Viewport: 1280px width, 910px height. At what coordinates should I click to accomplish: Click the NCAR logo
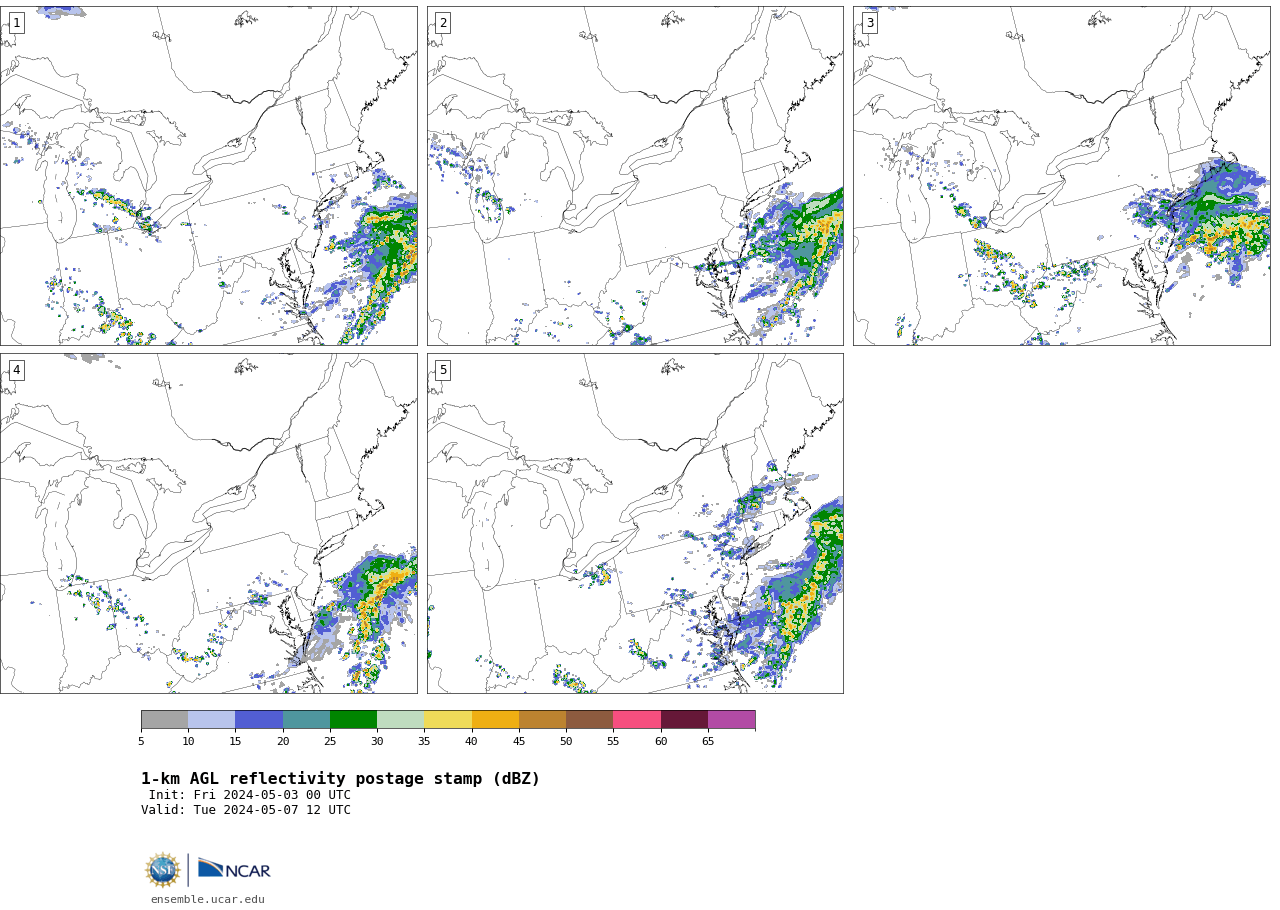pyautogui.click(x=234, y=869)
